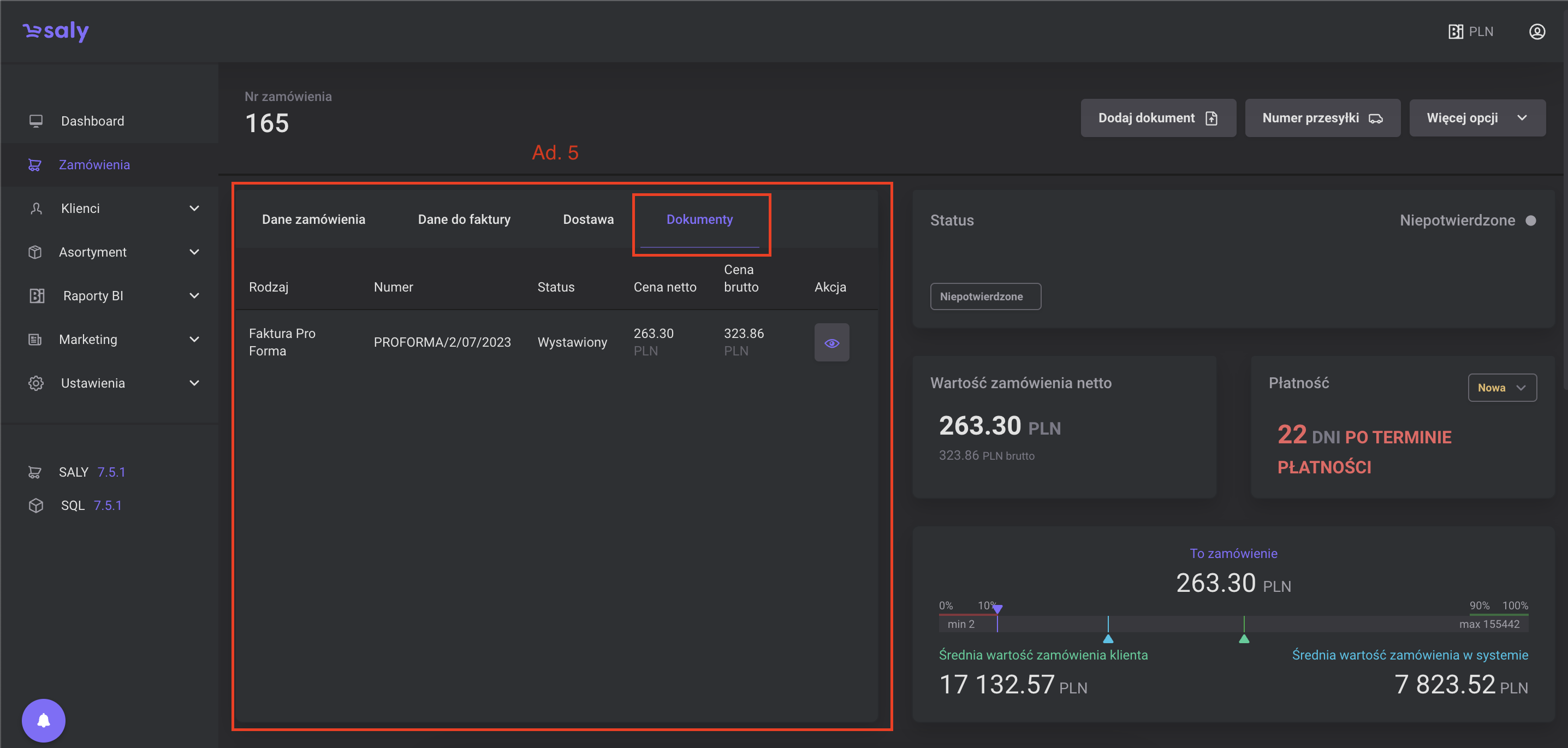Click the Zamówienia cart icon
This screenshot has height=748, width=1568.
coord(35,165)
